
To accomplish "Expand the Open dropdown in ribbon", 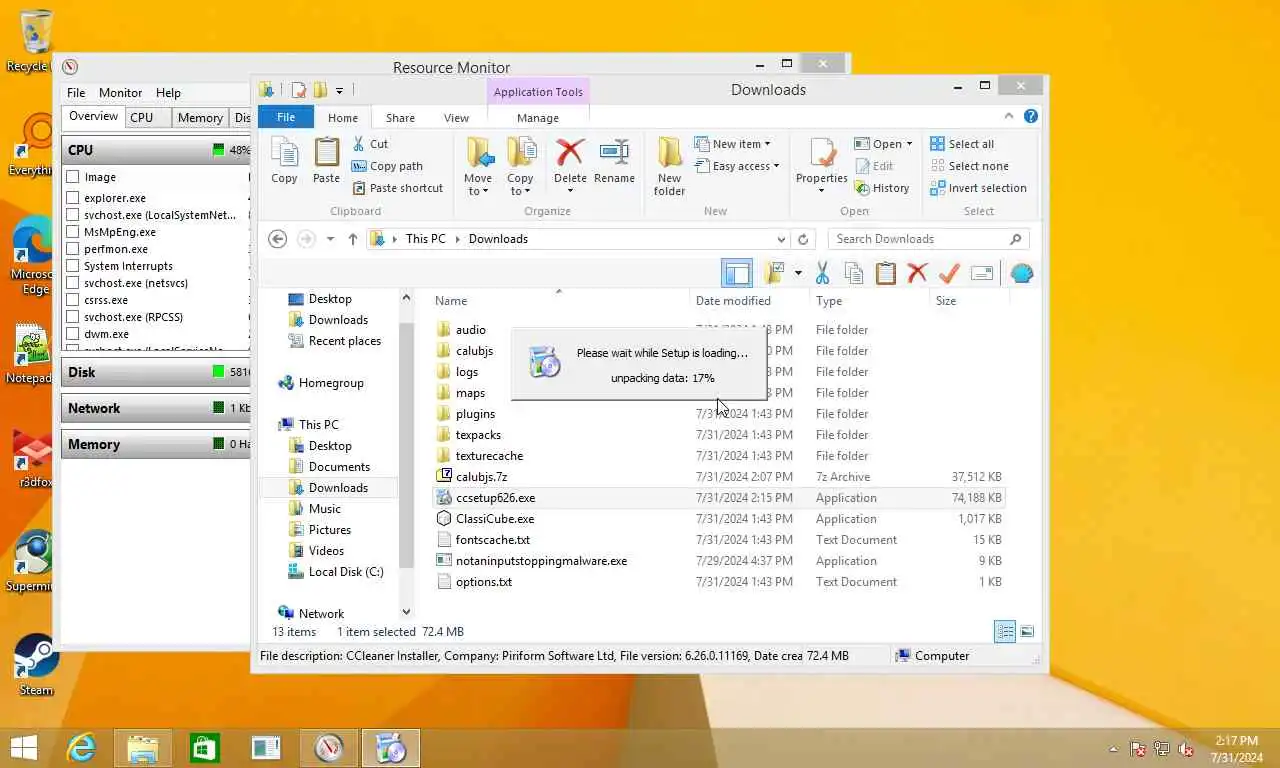I will pos(909,144).
